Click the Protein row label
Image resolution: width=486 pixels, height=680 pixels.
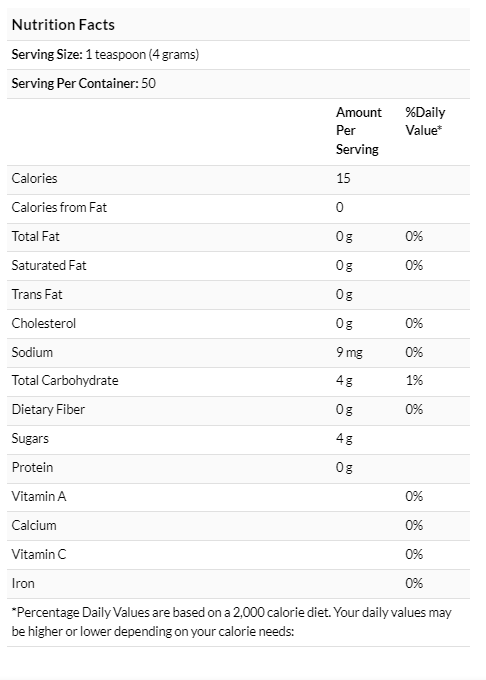(33, 468)
